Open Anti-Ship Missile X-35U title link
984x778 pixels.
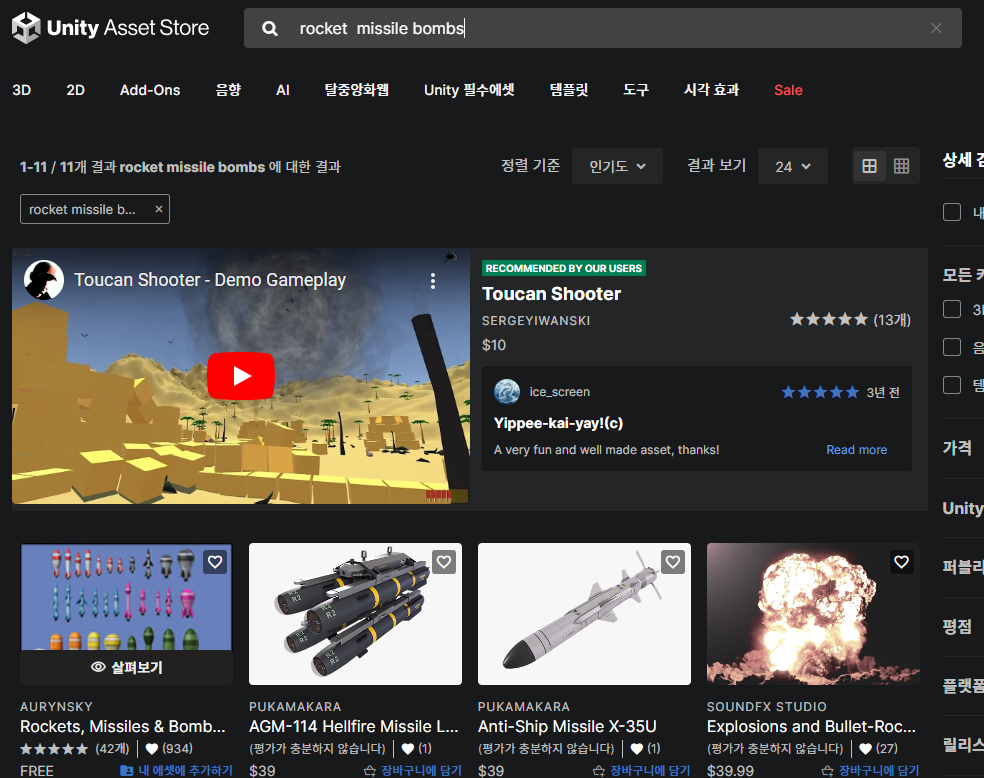tap(567, 727)
